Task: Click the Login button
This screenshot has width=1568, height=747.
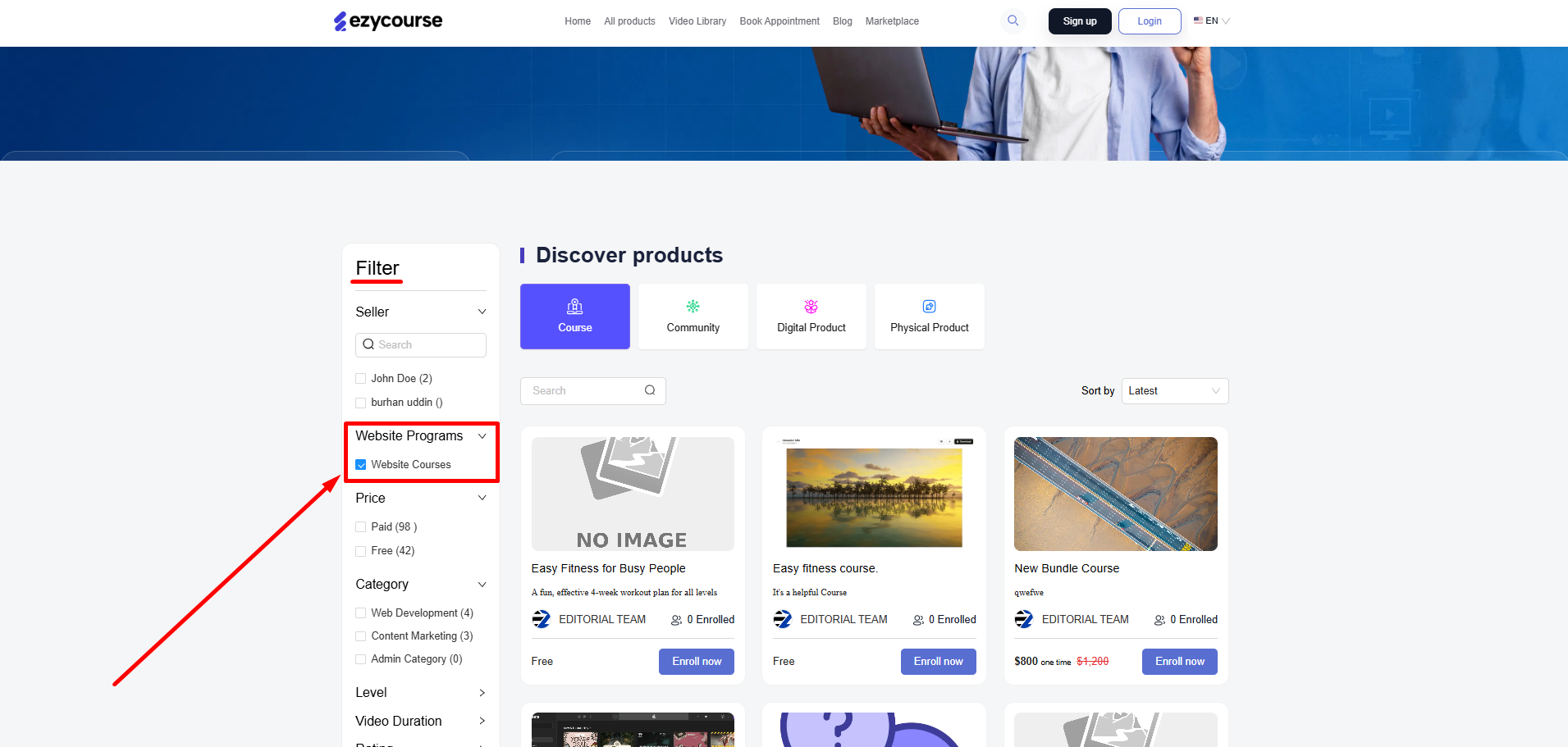Action: click(x=1150, y=21)
